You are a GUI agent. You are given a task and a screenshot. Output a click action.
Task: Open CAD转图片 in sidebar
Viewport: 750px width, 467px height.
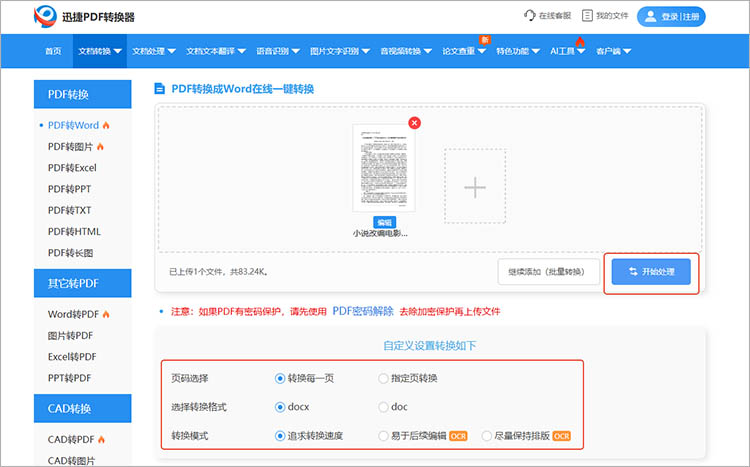point(71,460)
